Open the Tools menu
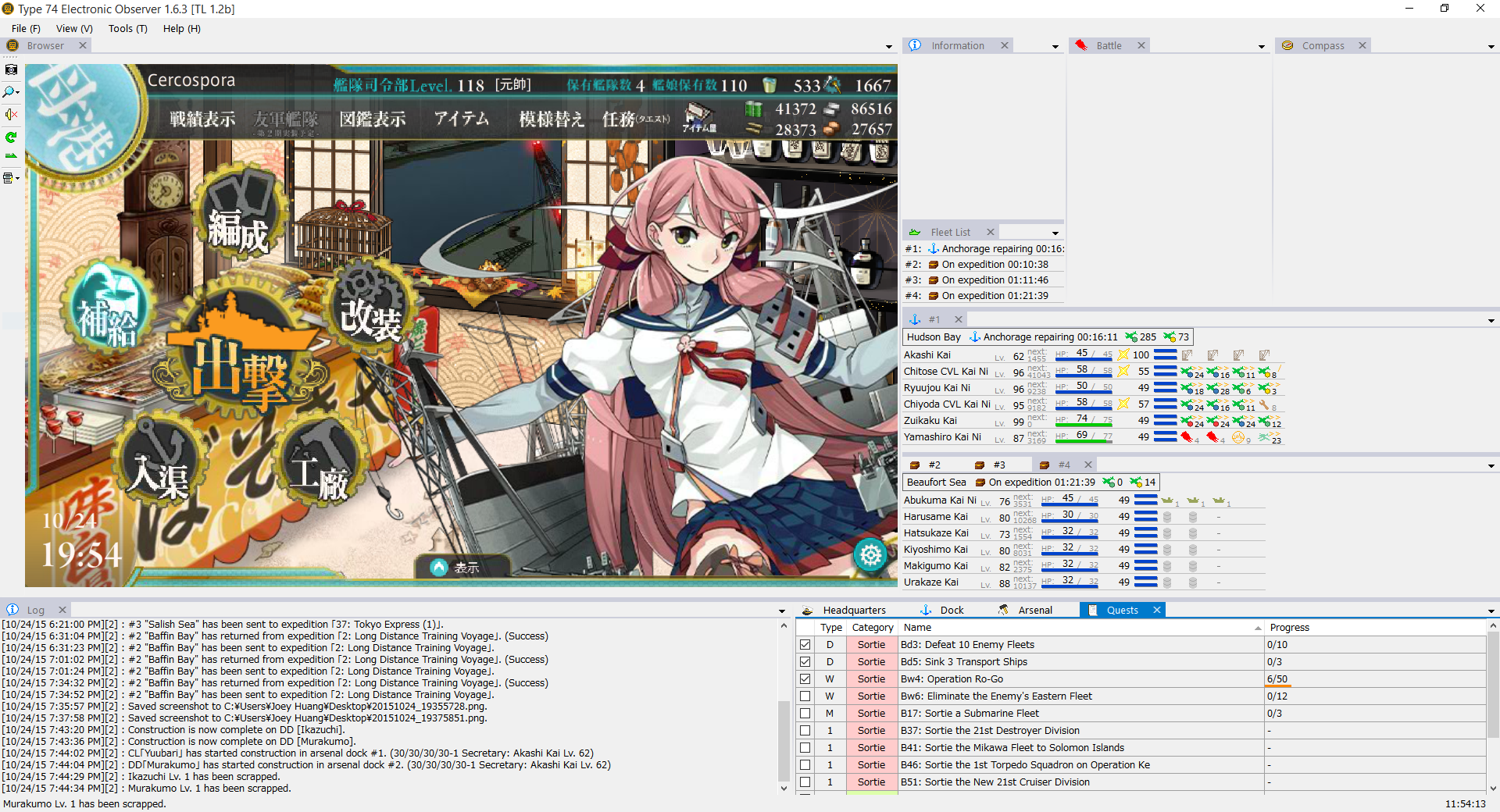The height and width of the screenshot is (812, 1500). click(127, 28)
